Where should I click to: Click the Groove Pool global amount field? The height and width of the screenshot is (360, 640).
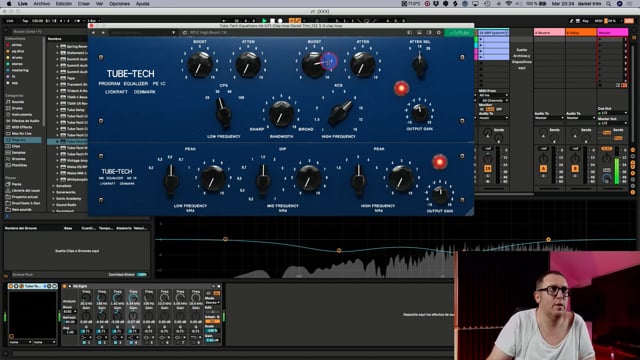141,274
